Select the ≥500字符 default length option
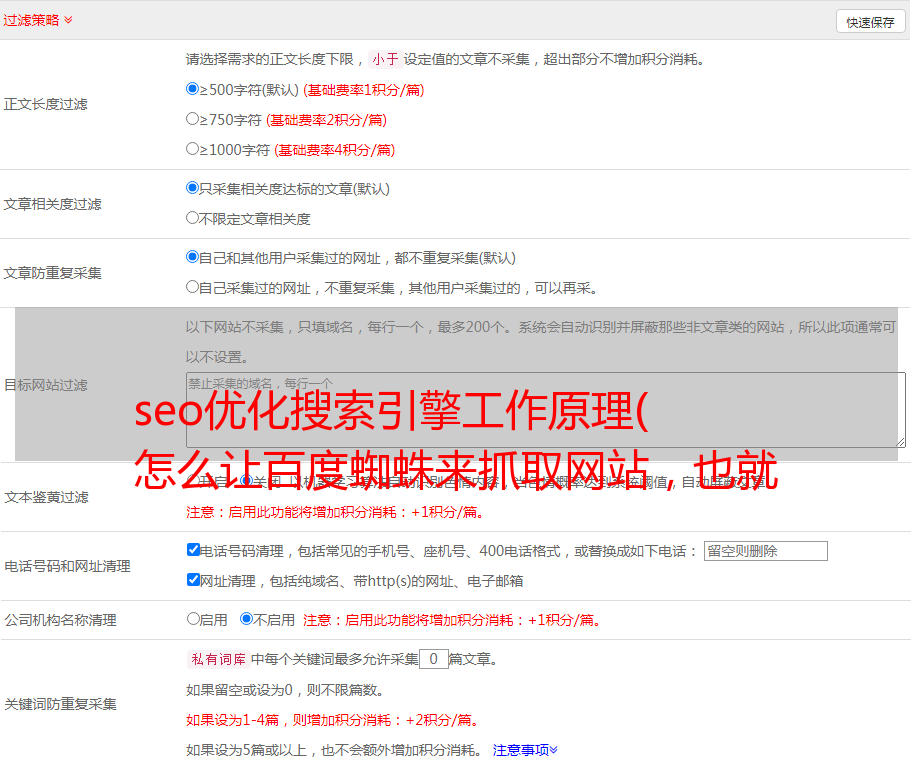This screenshot has width=912, height=768. [193, 89]
